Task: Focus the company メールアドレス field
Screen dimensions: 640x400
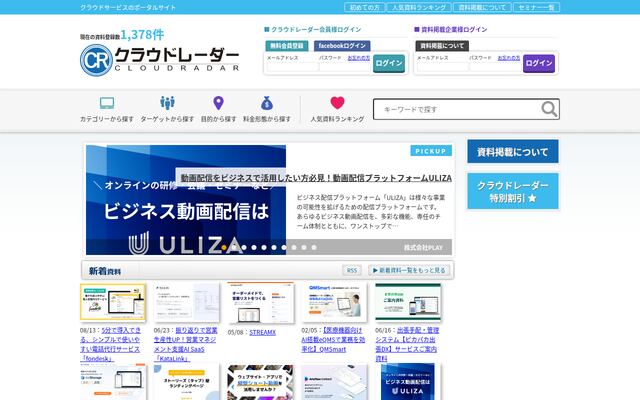Action: coord(442,67)
